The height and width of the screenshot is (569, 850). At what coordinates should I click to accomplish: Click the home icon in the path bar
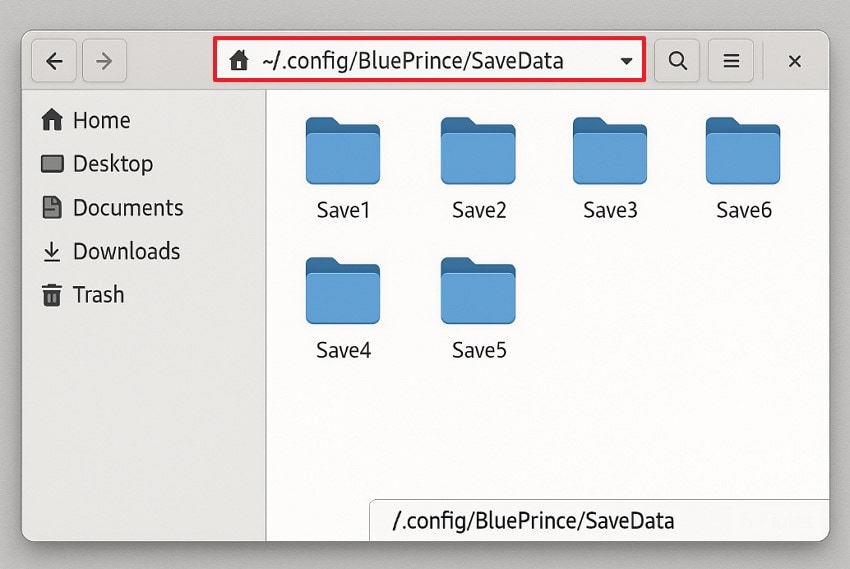239,60
